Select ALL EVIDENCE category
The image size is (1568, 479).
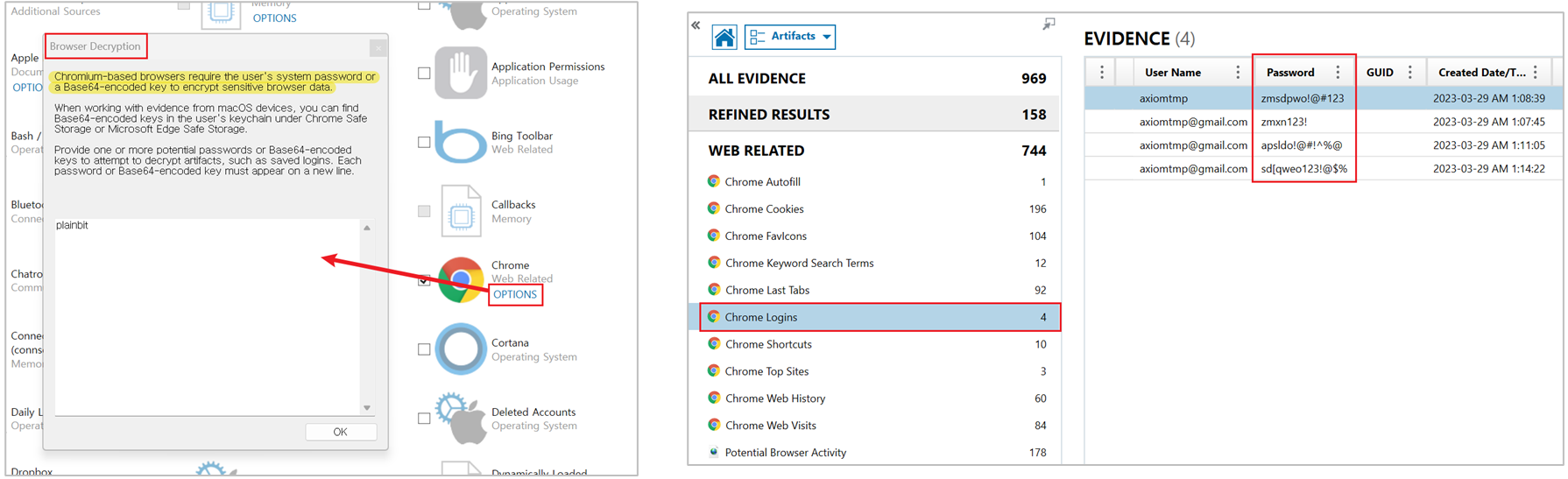pos(876,79)
